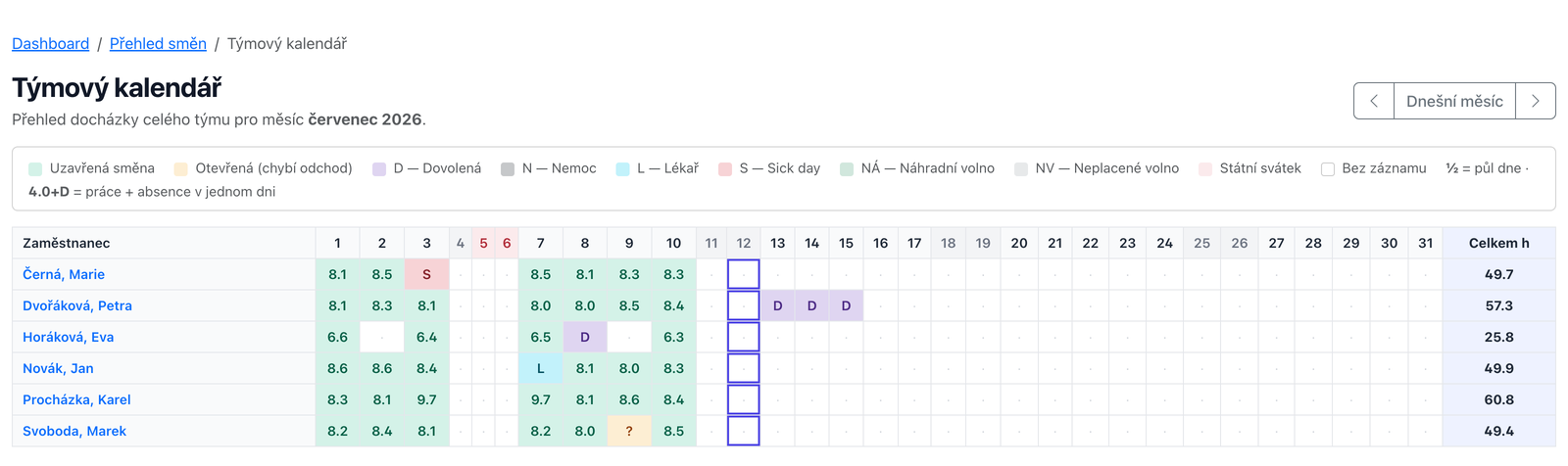Image resolution: width=1568 pixels, height=466 pixels.
Task: Open the Dashboard breadcrumb link
Action: tap(50, 43)
